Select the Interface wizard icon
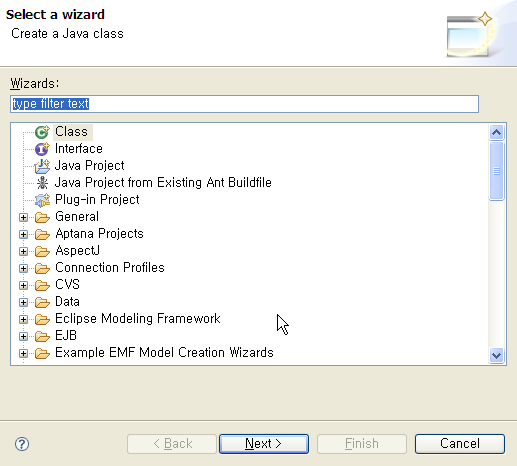The height and width of the screenshot is (466, 517). pyautogui.click(x=42, y=149)
